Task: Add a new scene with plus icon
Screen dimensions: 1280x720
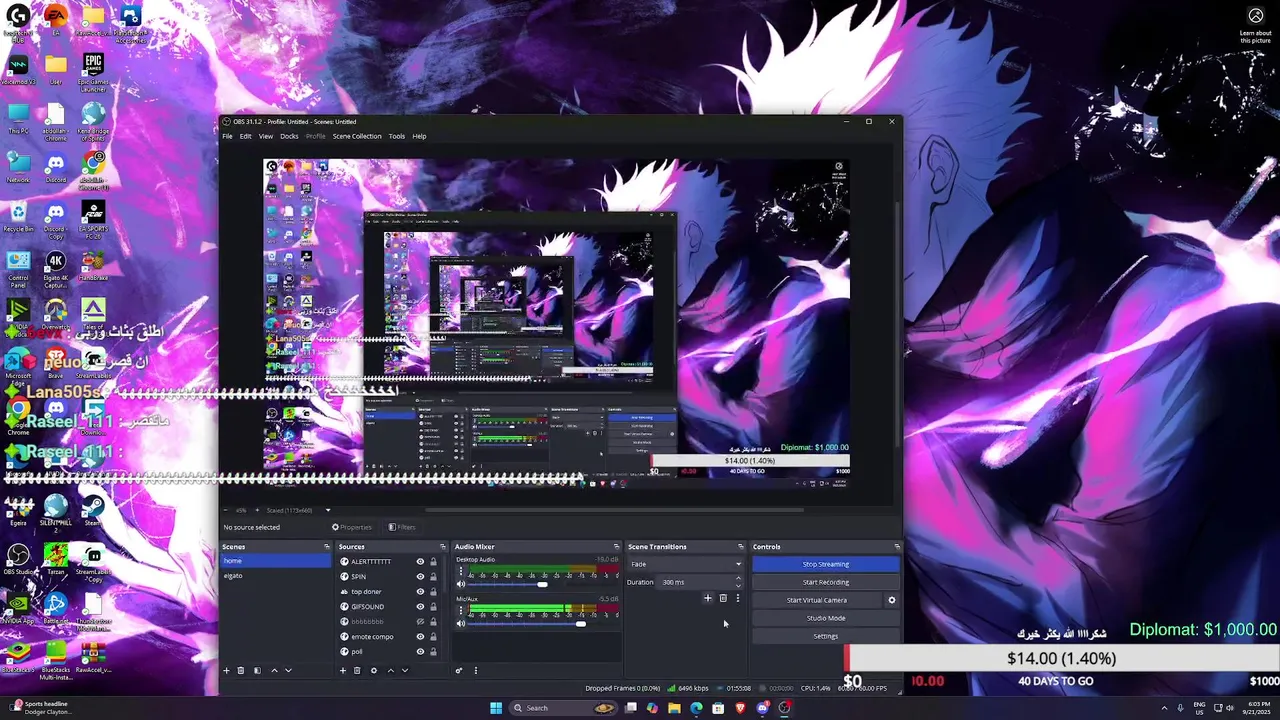Action: (x=226, y=670)
